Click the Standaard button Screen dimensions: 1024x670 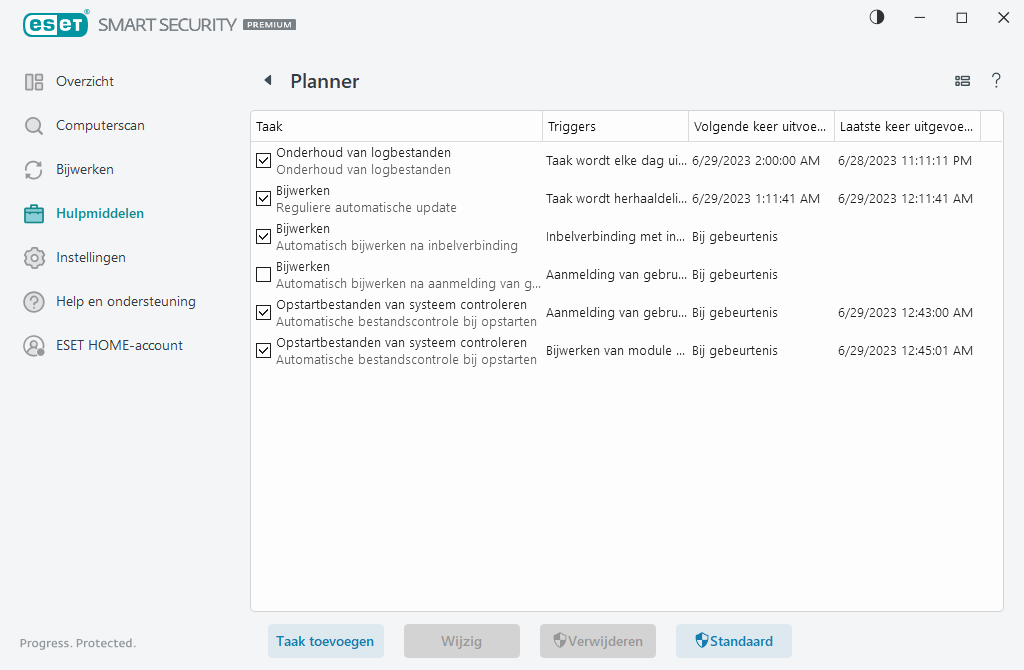733,641
